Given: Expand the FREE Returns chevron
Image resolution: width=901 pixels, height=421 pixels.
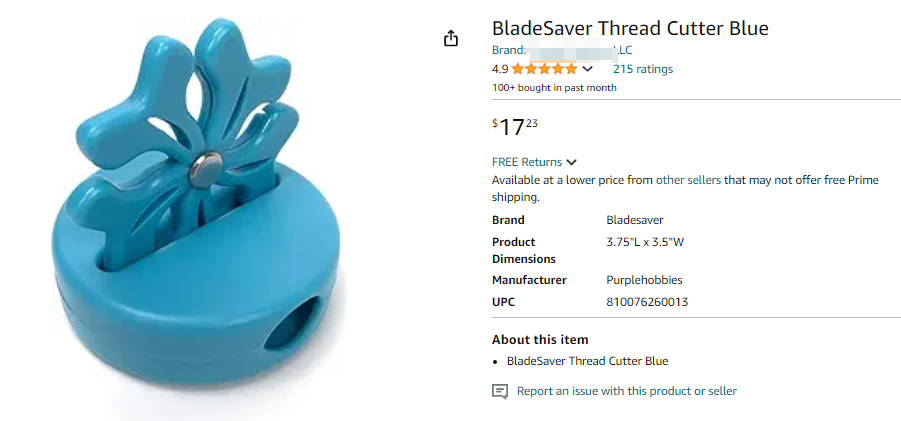Looking at the screenshot, I should [571, 162].
